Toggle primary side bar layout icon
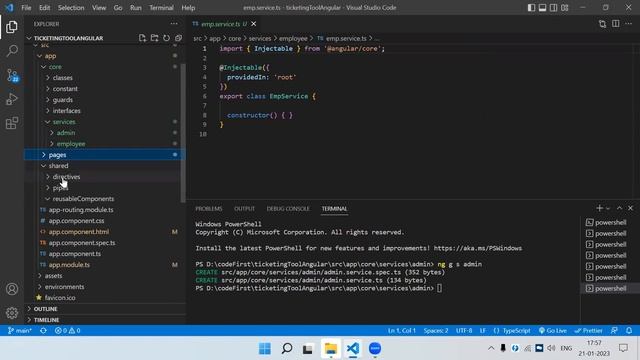This screenshot has width=640, height=360. pos(531,8)
